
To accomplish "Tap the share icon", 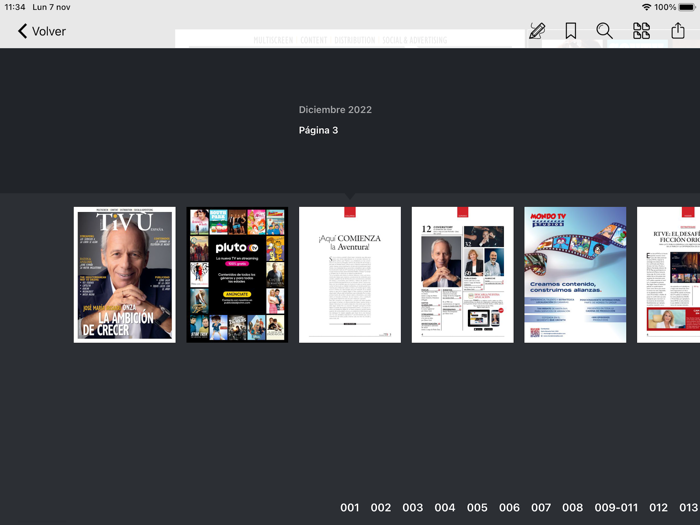I will (x=678, y=31).
